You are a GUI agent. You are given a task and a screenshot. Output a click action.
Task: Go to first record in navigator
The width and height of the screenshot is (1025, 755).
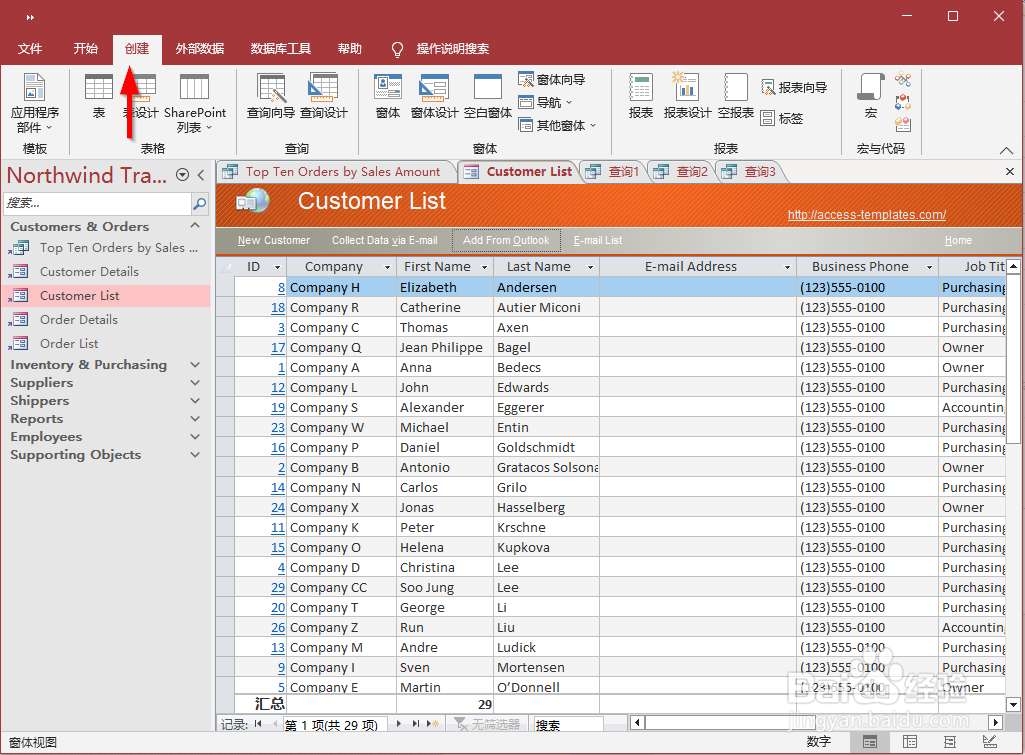(x=258, y=724)
